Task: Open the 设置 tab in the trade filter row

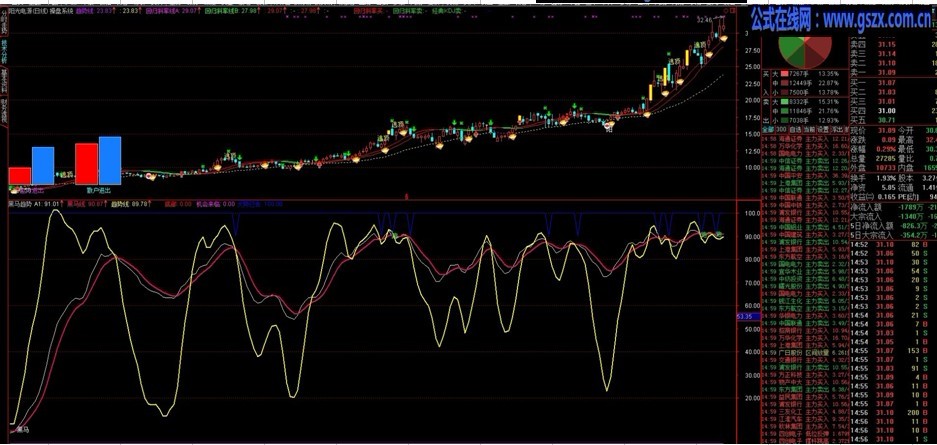Action: click(x=822, y=129)
